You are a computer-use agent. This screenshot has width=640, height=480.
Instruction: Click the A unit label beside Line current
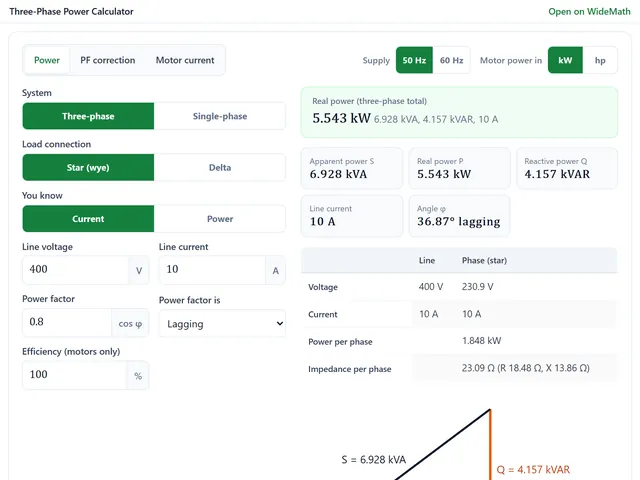(276, 270)
